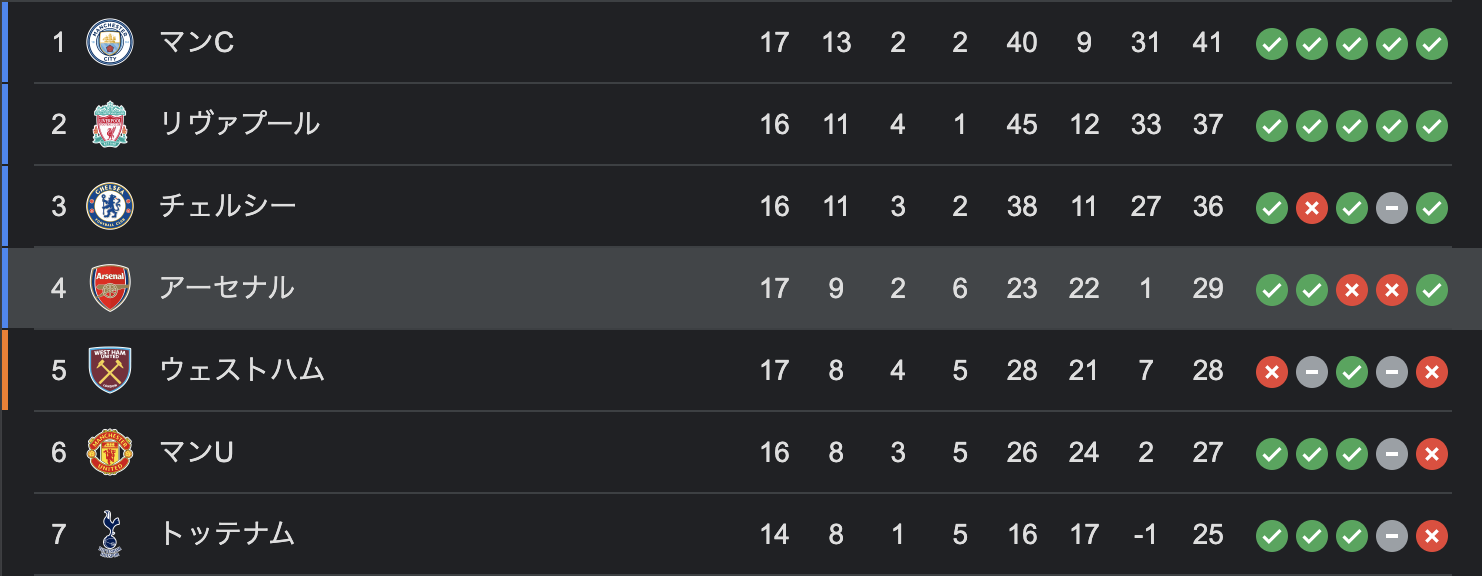Open the トッテナム team name link

227,534
